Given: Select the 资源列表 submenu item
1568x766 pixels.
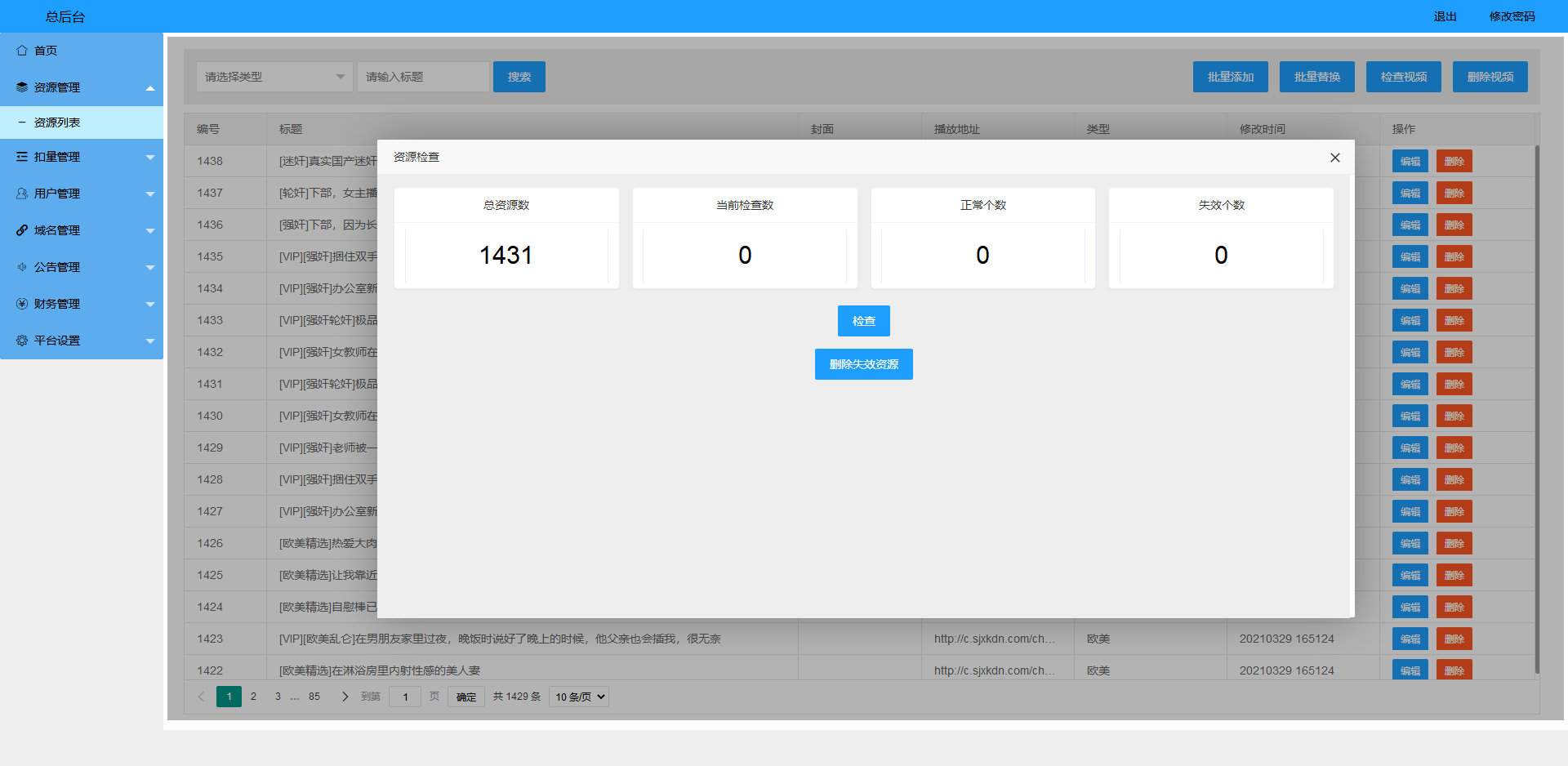Looking at the screenshot, I should 57,122.
